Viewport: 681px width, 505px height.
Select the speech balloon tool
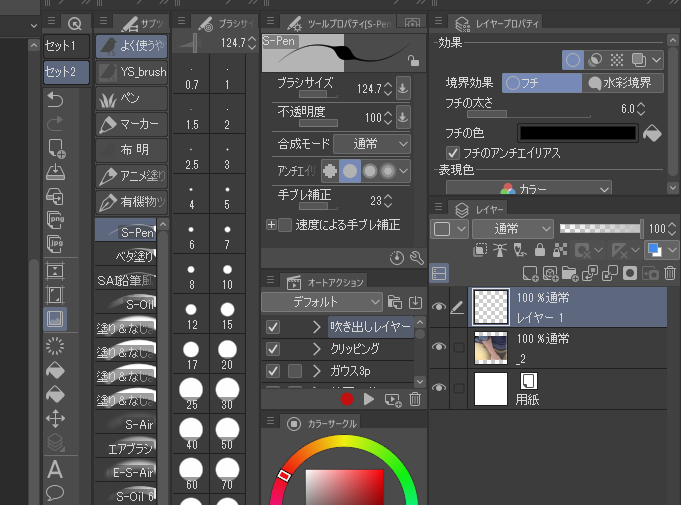click(x=55, y=493)
